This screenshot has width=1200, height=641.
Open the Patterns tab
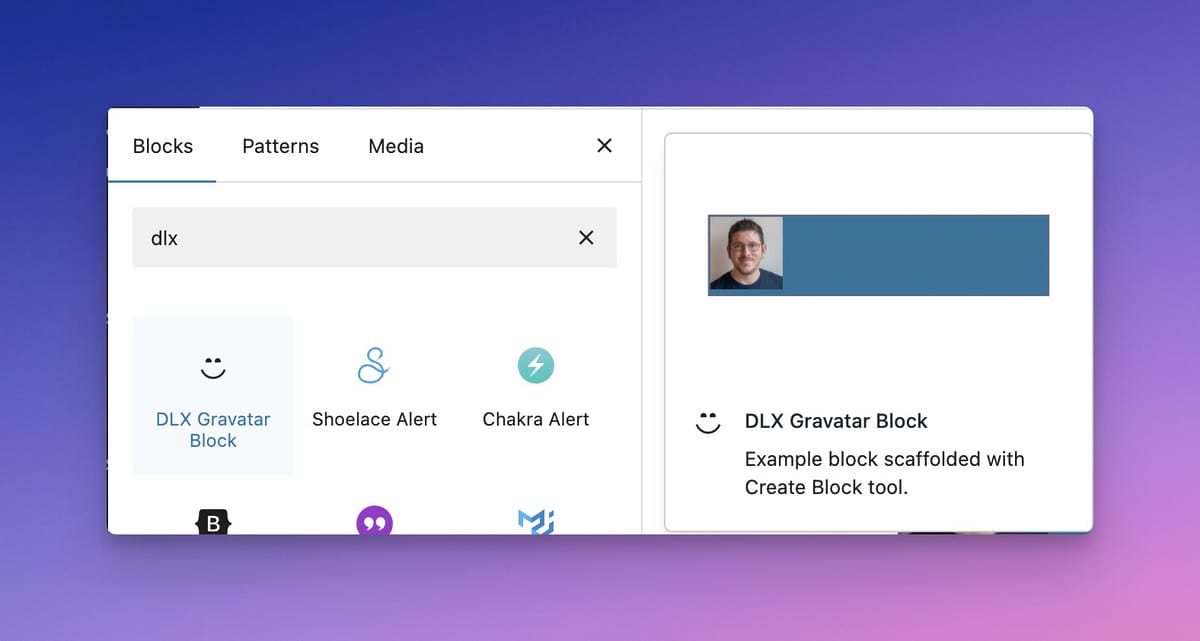tap(280, 146)
